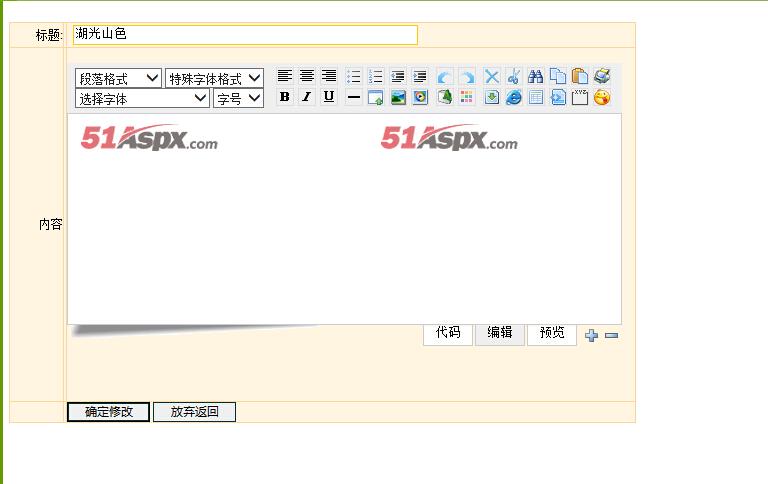This screenshot has height=484, width=768.
Task: Insert a picture into the content
Action: pyautogui.click(x=398, y=97)
